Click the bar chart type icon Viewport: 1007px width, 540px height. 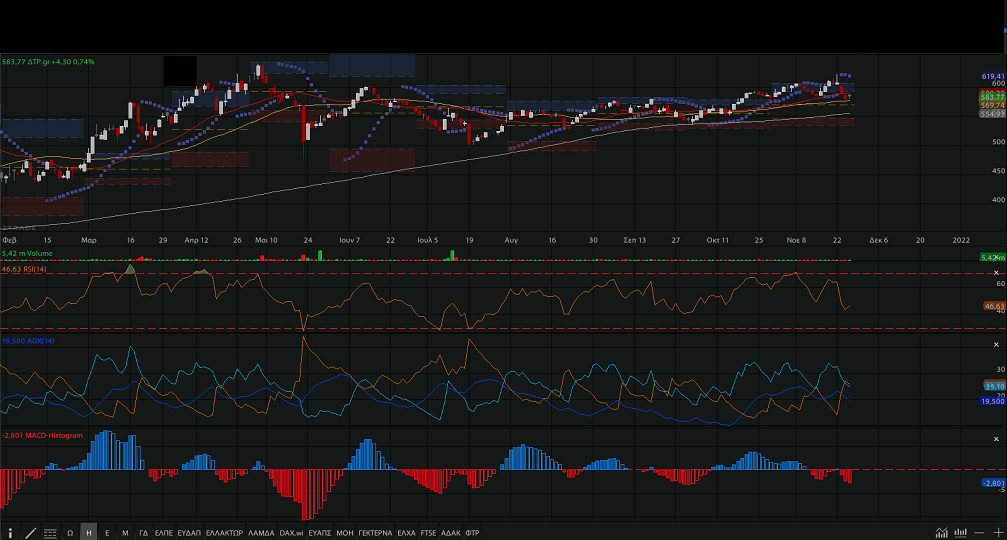[x=961, y=532]
